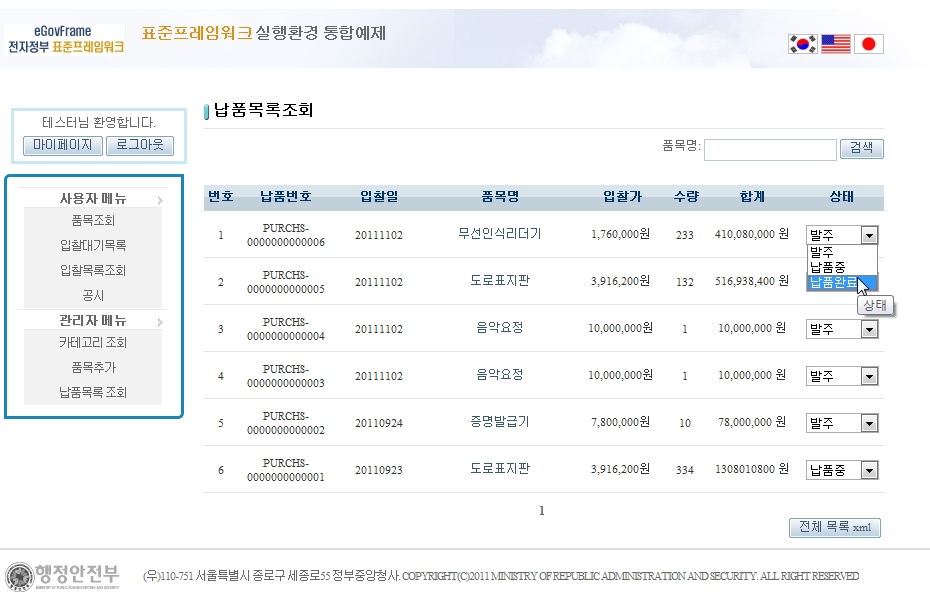Click the eGovFrame logo
The width and height of the screenshot is (930, 601).
pos(66,40)
